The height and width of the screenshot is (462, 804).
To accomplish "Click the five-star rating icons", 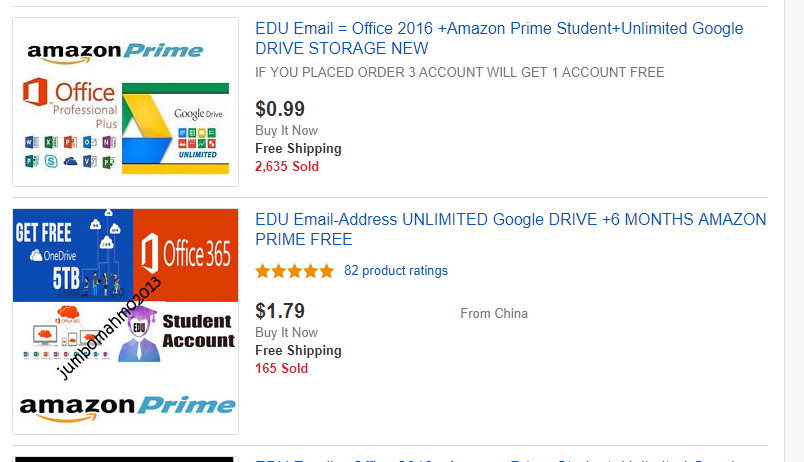I will pyautogui.click(x=295, y=271).
